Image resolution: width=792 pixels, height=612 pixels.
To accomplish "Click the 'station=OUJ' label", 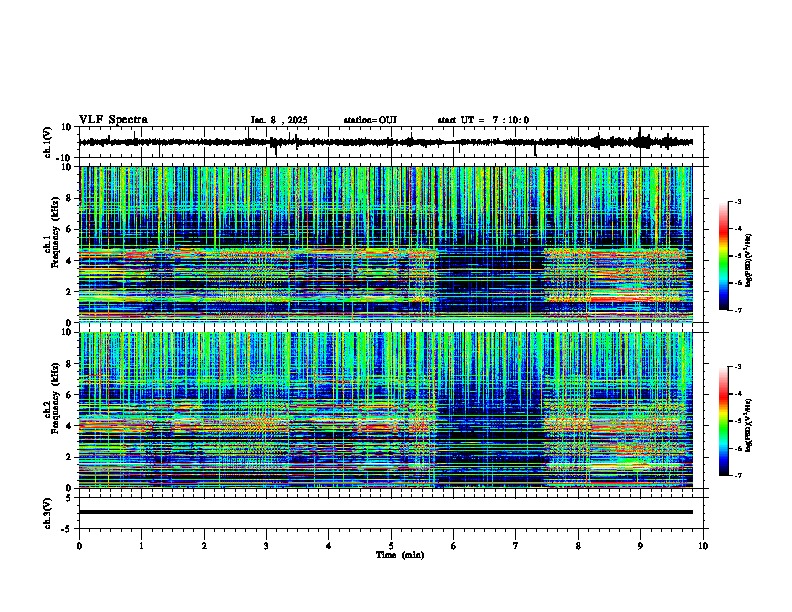I will tap(370, 120).
